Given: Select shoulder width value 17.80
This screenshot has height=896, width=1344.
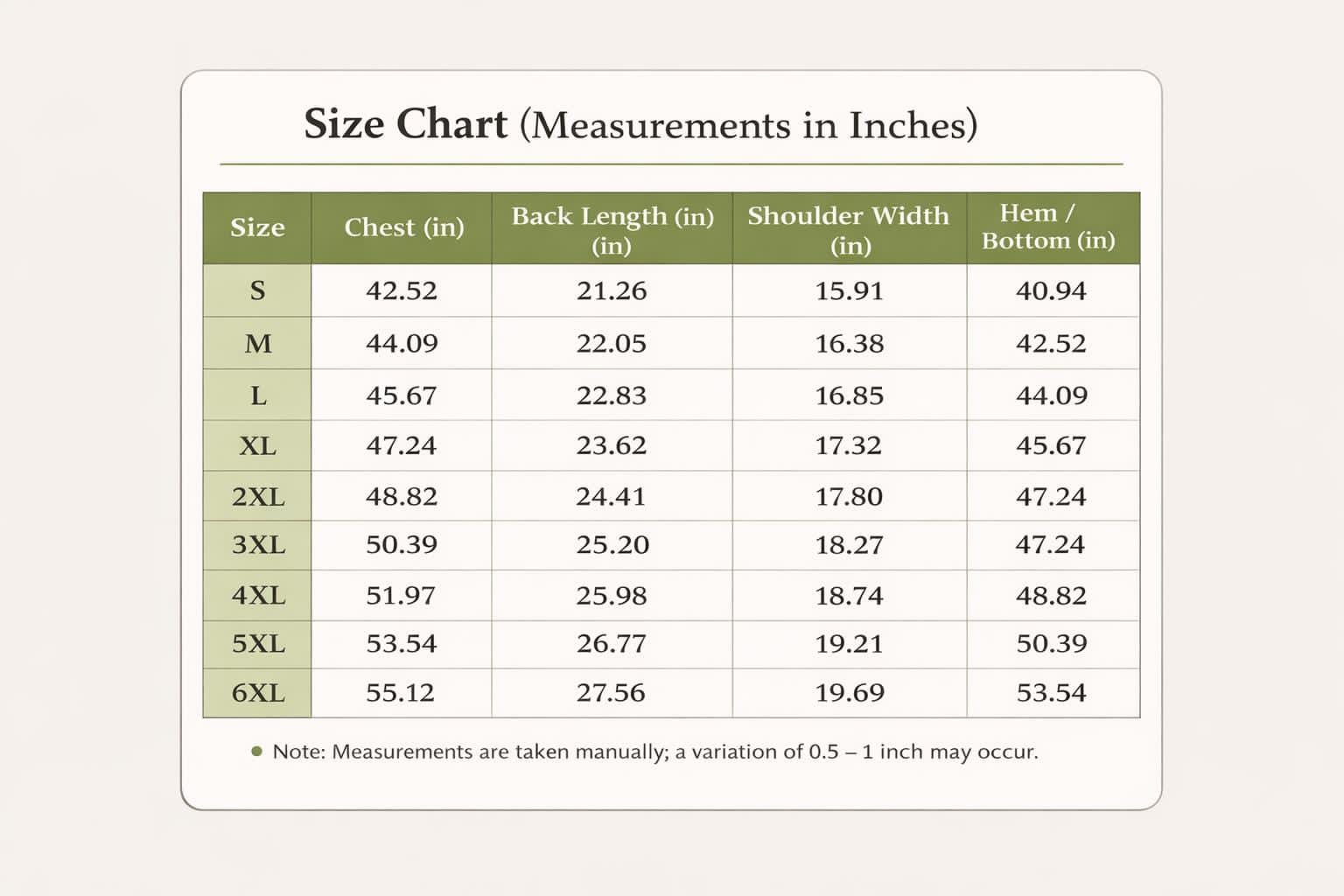Looking at the screenshot, I should pos(849,497).
